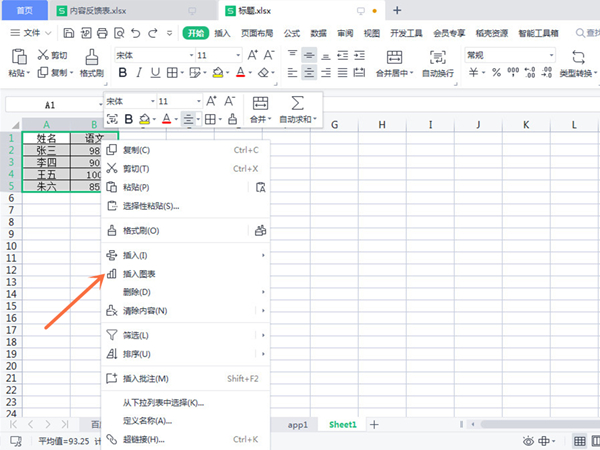Click the 开始 ribbon tab button
600x450 pixels.
pos(194,33)
